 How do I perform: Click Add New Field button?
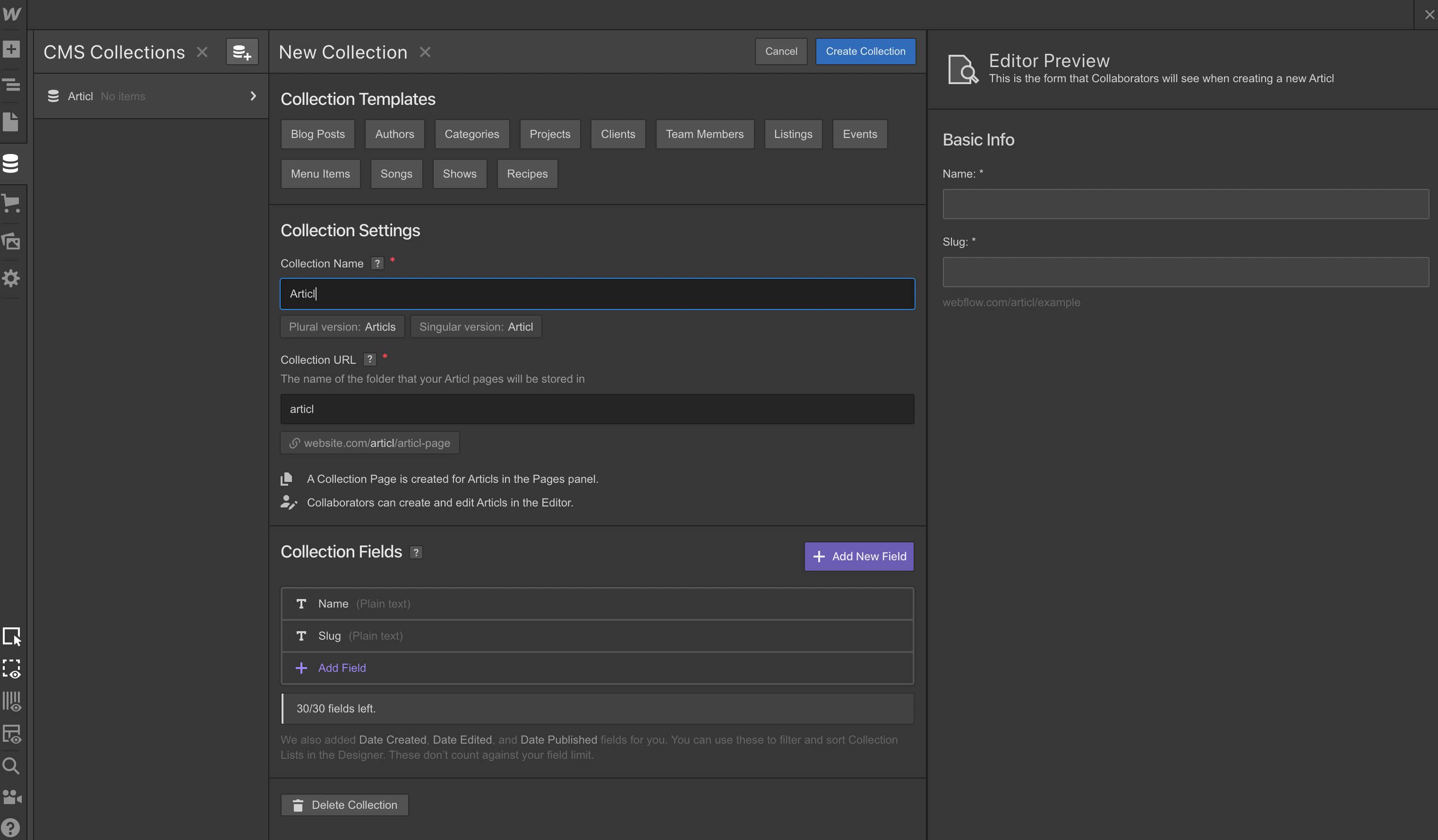coord(859,557)
